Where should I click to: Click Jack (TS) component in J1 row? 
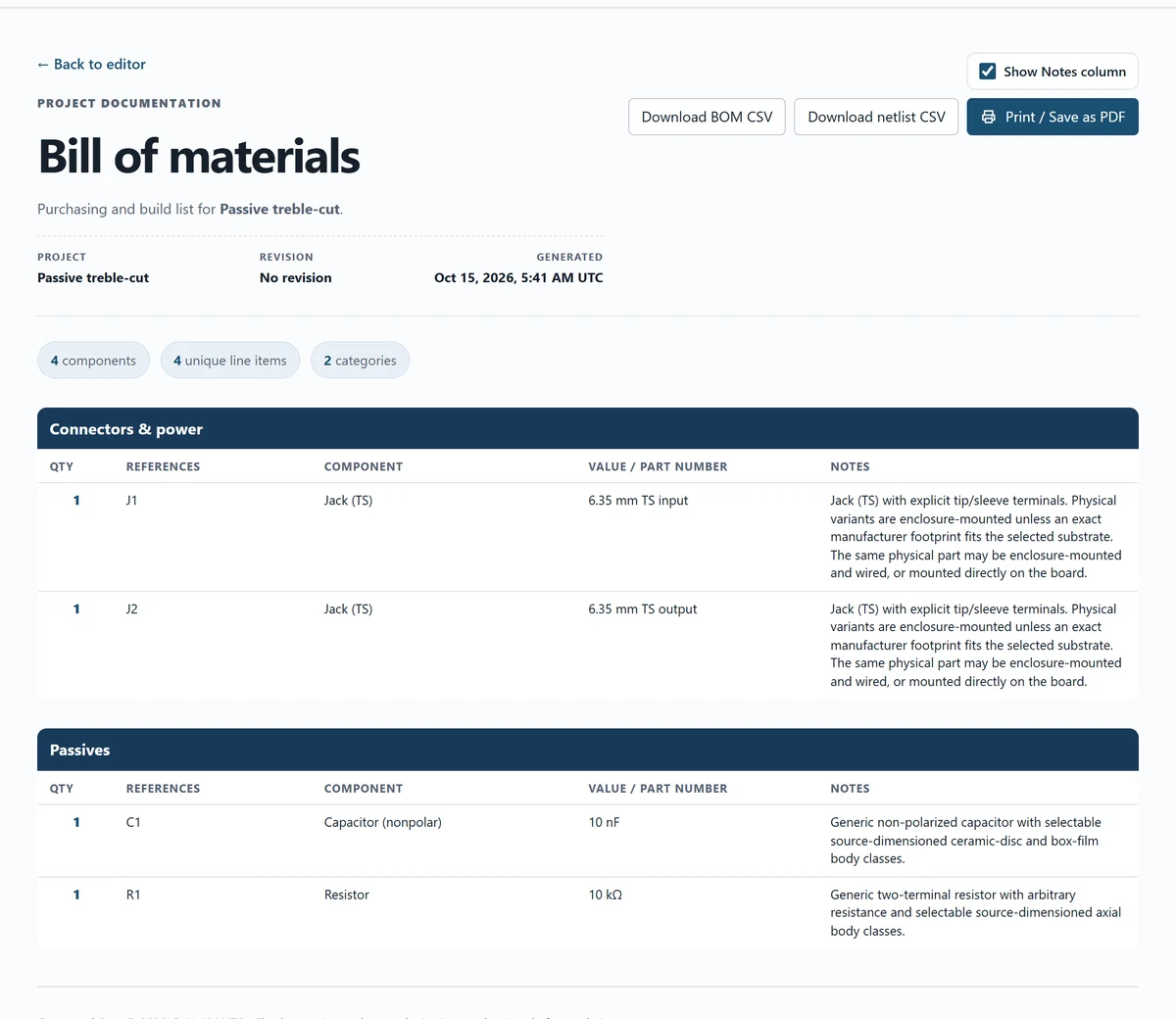[x=348, y=501]
